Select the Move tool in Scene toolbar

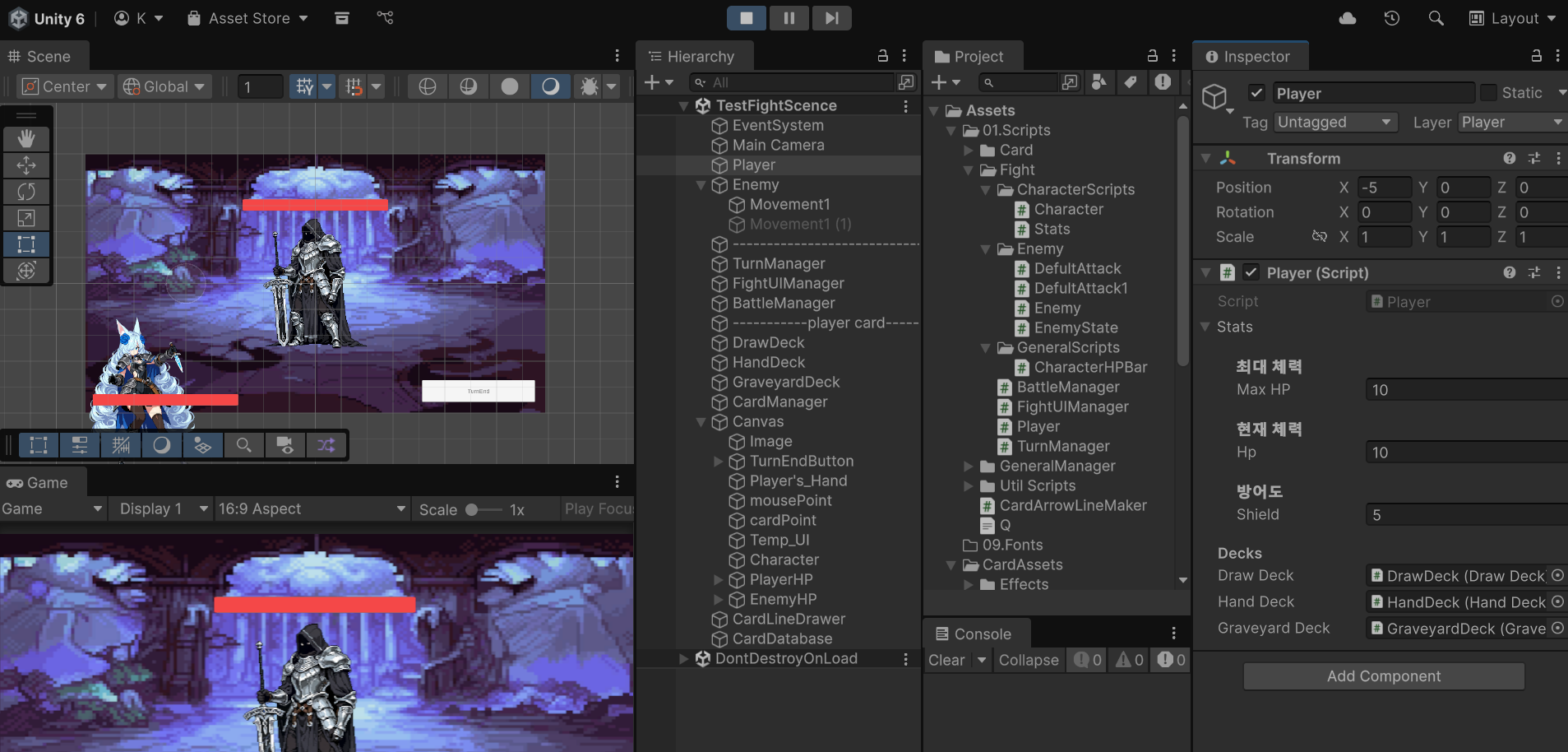(x=26, y=165)
